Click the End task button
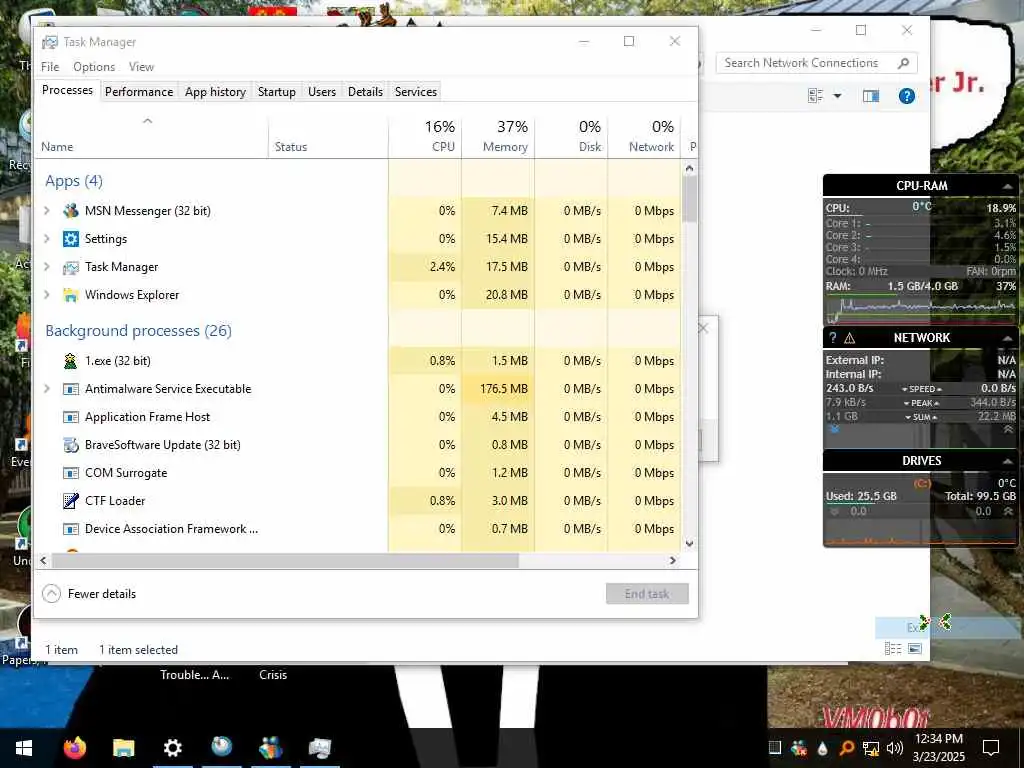The height and width of the screenshot is (768, 1024). point(647,594)
